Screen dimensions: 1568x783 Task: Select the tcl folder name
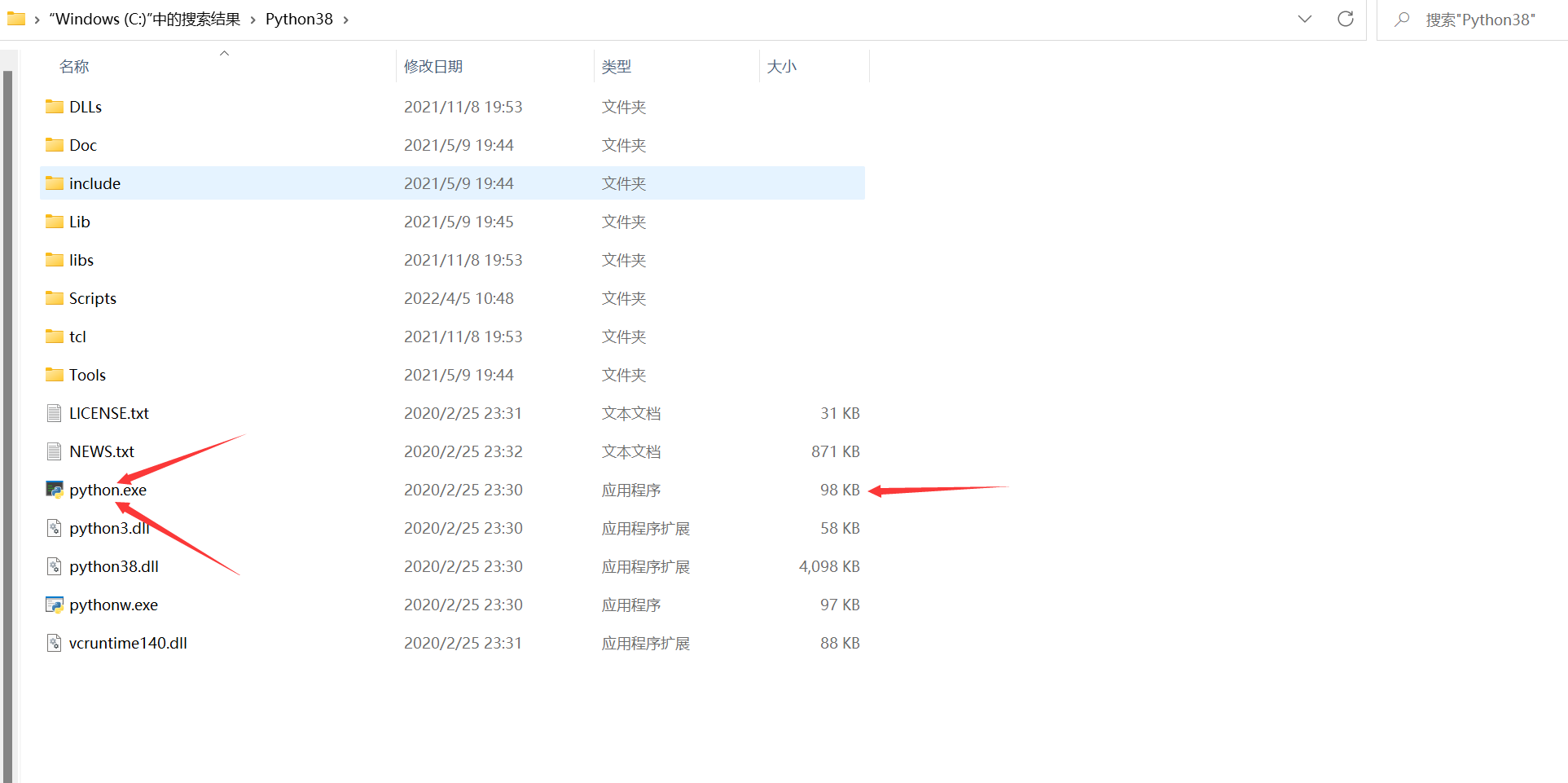77,337
